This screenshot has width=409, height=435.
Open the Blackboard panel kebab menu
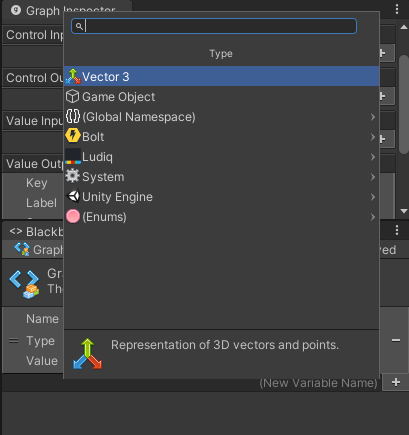(397, 230)
